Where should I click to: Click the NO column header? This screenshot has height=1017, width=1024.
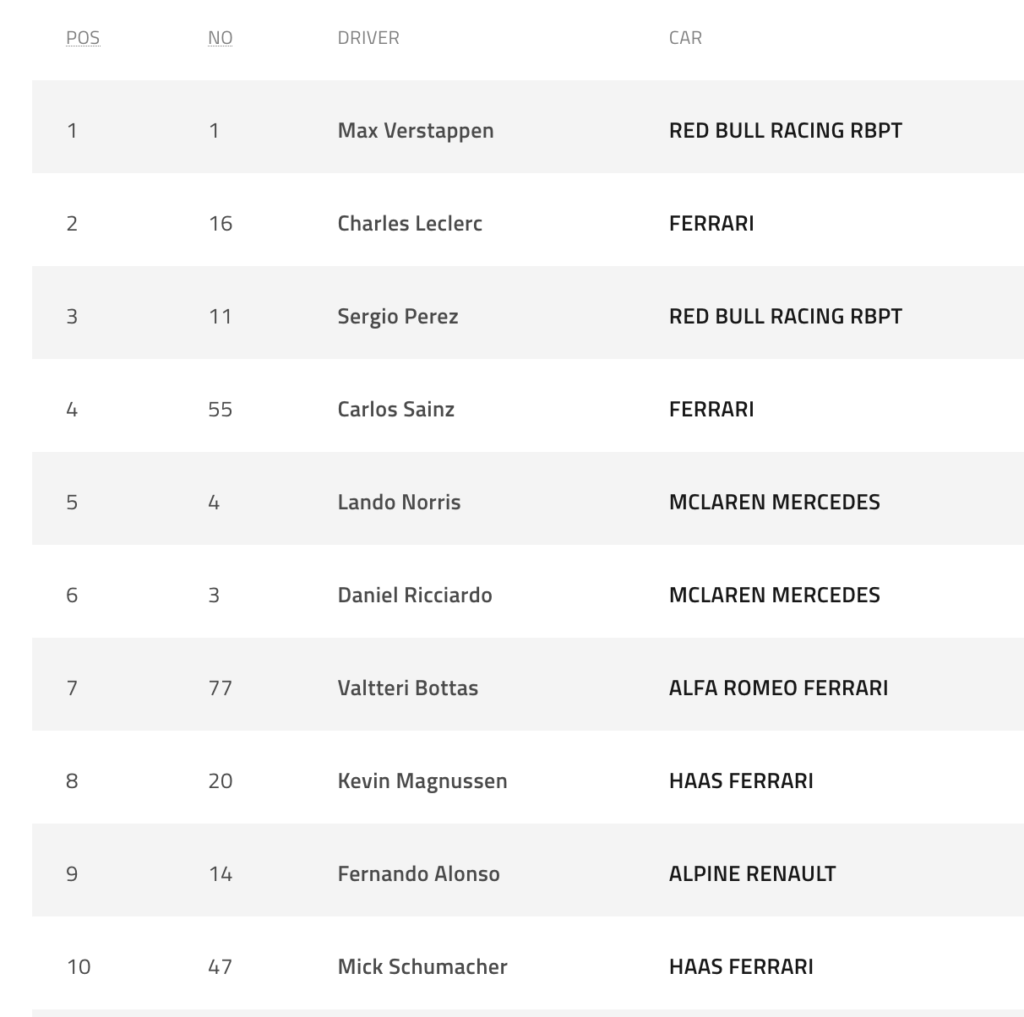tap(220, 39)
